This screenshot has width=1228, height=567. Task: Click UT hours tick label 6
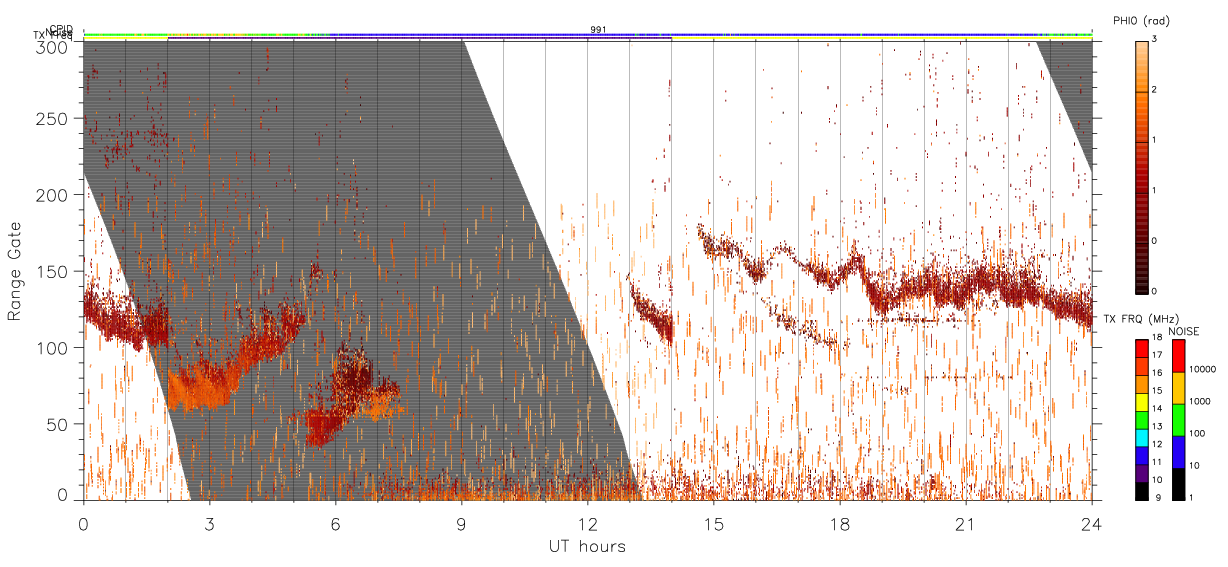(335, 523)
